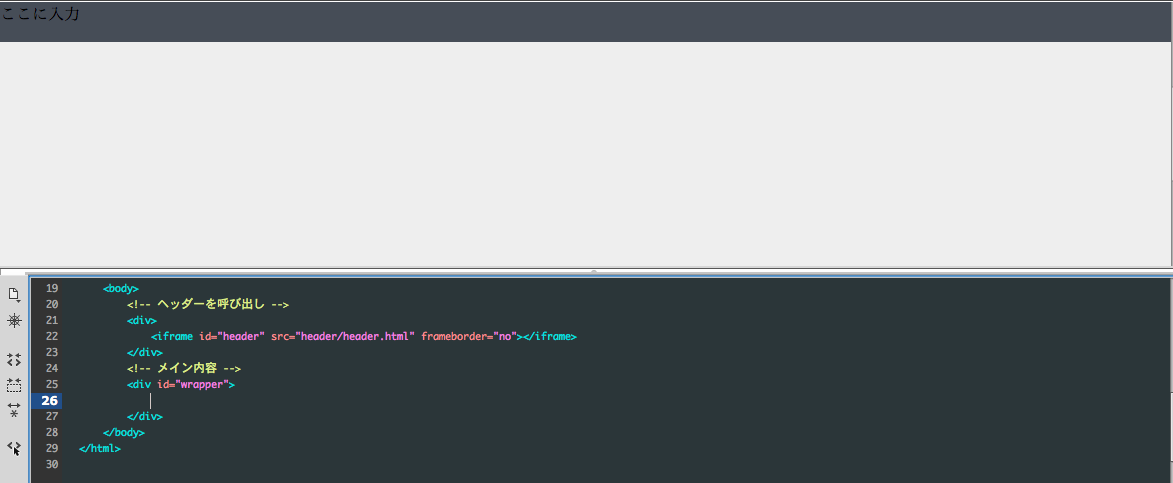Click the Collapse Selection icon
The height and width of the screenshot is (483, 1173).
pos(14,385)
